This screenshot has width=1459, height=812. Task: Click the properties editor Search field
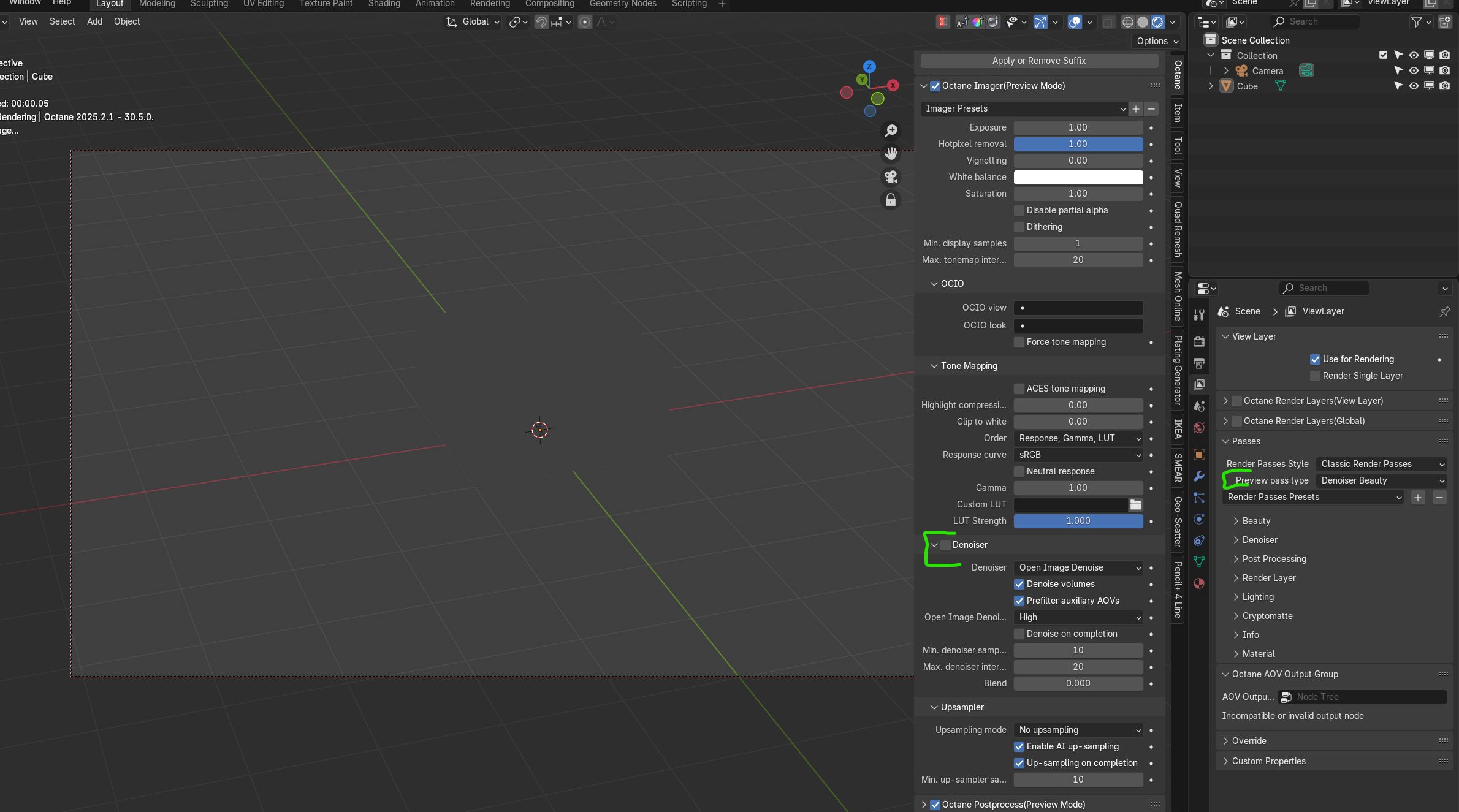1324,288
